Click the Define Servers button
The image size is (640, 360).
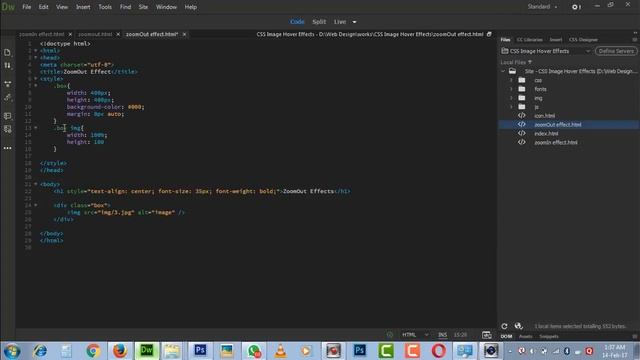(616, 51)
